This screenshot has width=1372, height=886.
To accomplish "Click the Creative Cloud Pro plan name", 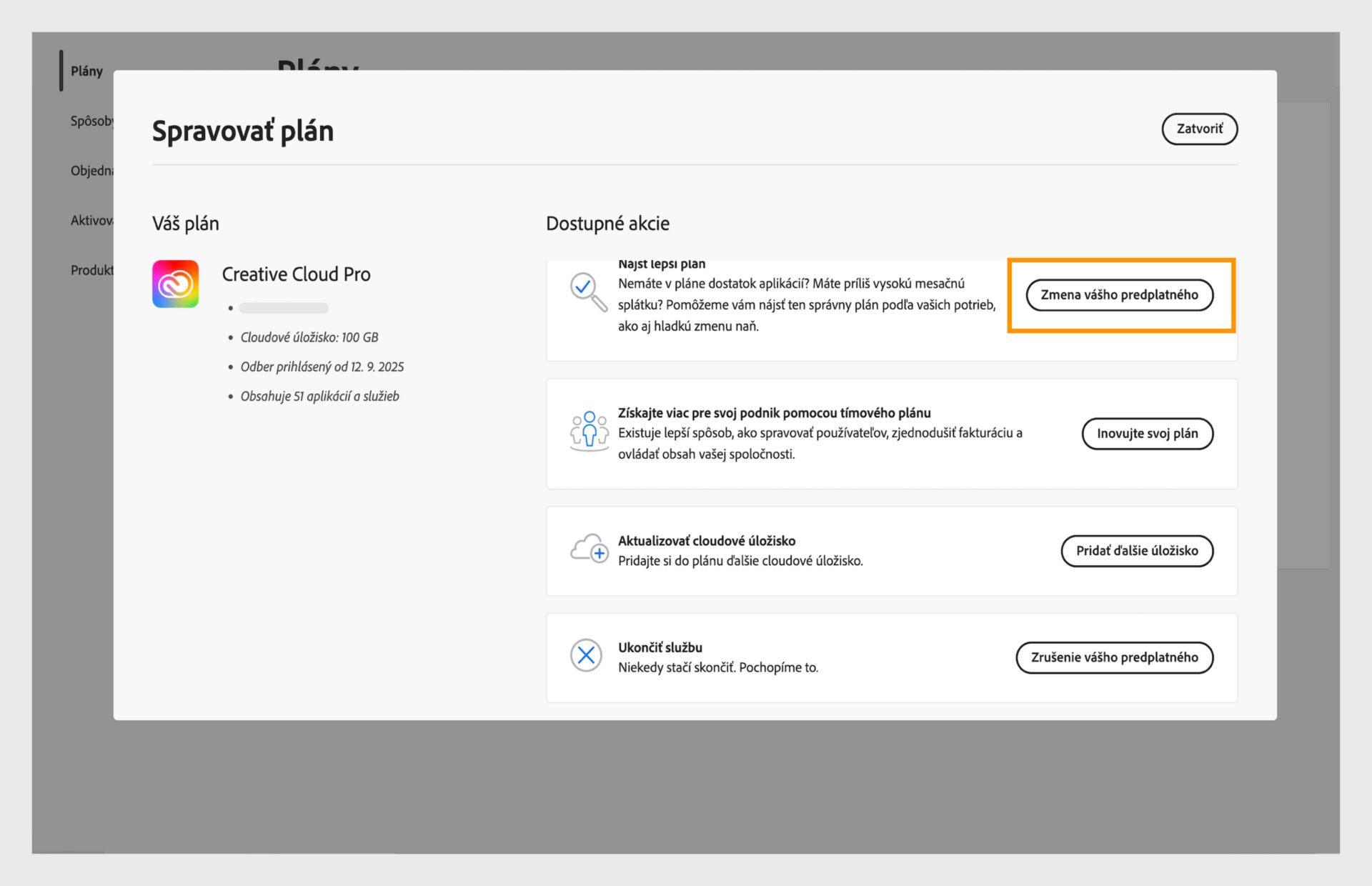I will (x=296, y=274).
